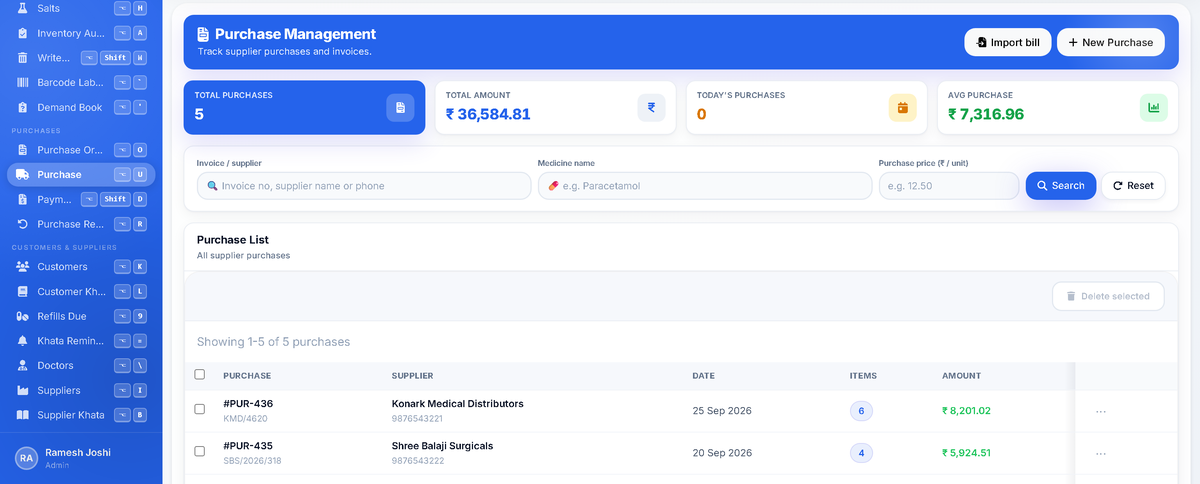Click the Delete selected button

(x=1108, y=296)
